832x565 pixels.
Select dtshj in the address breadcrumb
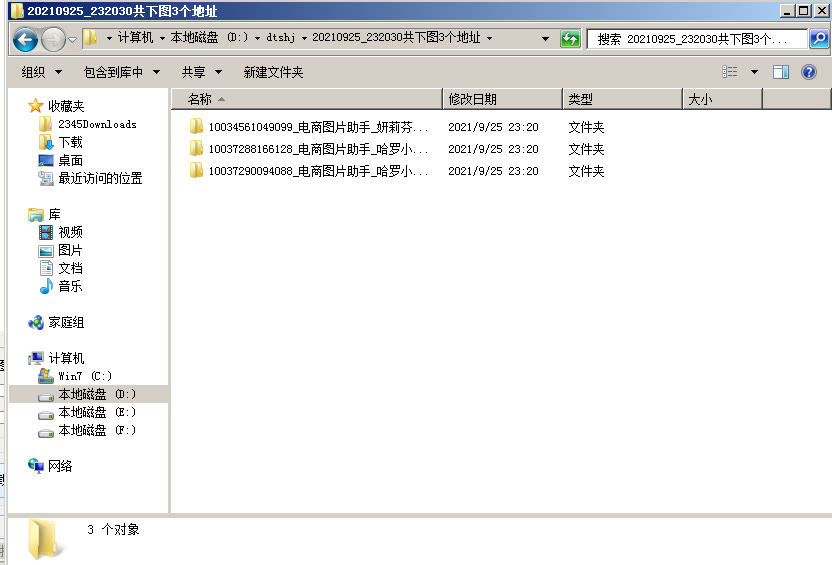point(281,38)
